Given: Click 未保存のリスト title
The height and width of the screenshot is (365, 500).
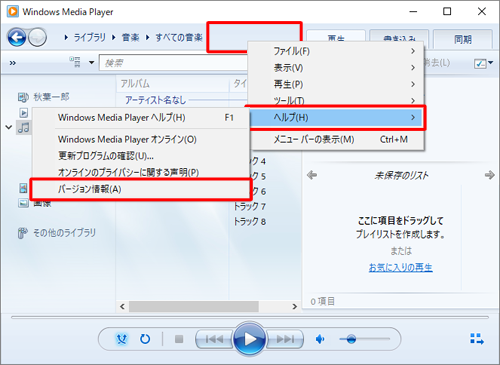Looking at the screenshot, I should (x=401, y=176).
